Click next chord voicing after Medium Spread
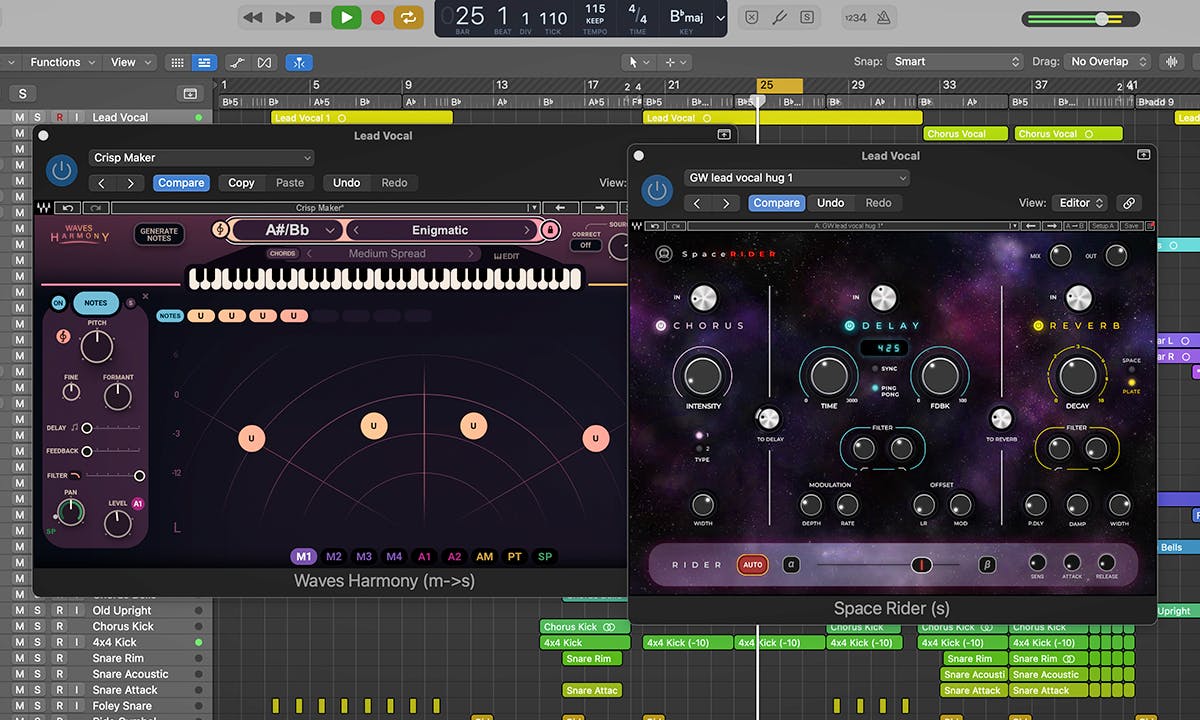The height and width of the screenshot is (720, 1200). point(472,254)
